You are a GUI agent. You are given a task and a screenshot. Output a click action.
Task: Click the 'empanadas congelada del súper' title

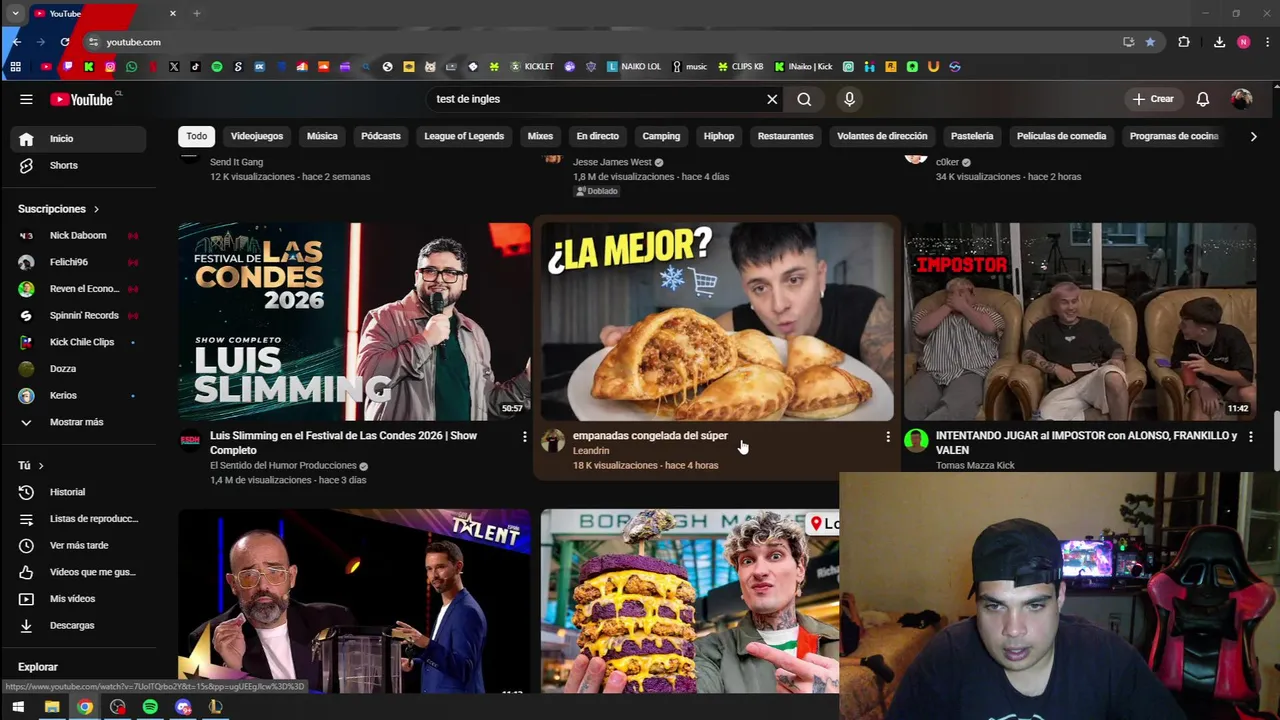click(x=650, y=436)
